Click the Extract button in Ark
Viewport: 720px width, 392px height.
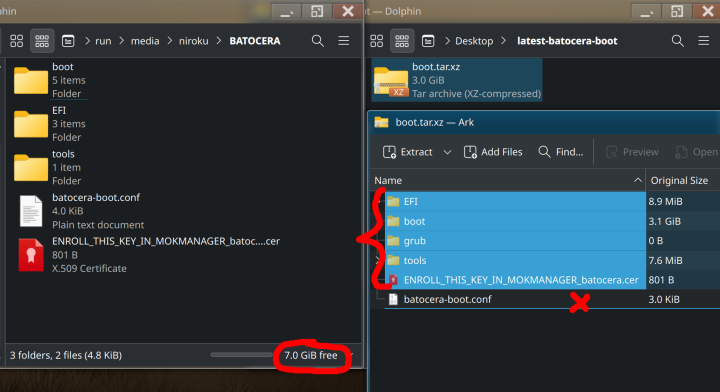(x=408, y=152)
